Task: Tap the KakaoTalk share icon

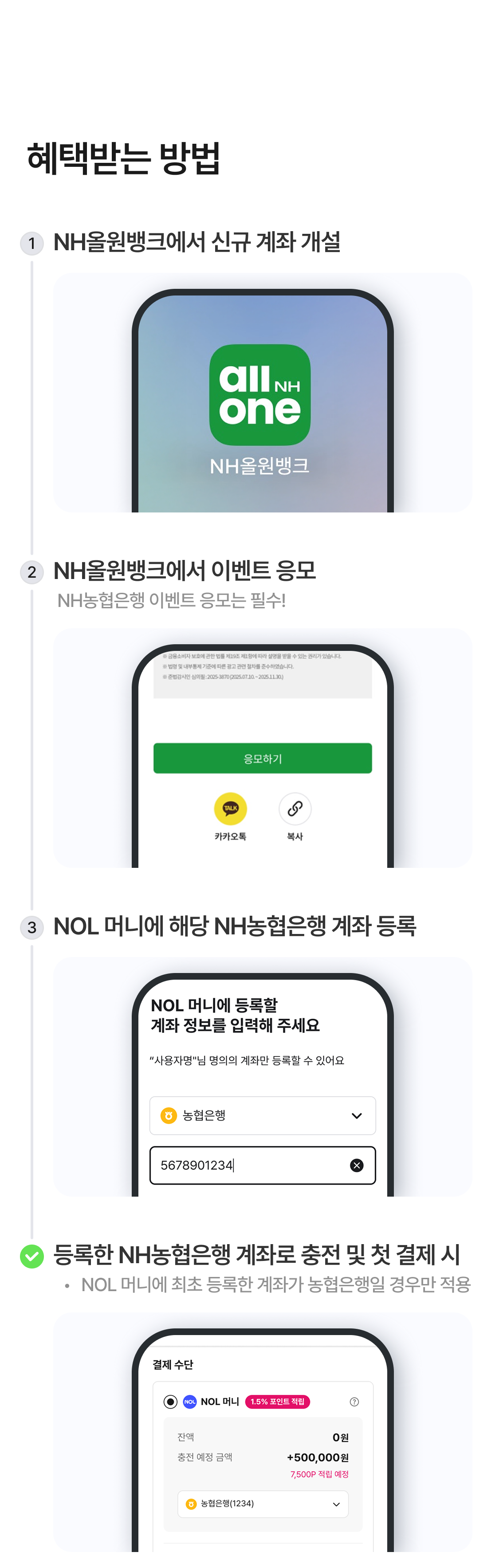Action: (x=230, y=808)
